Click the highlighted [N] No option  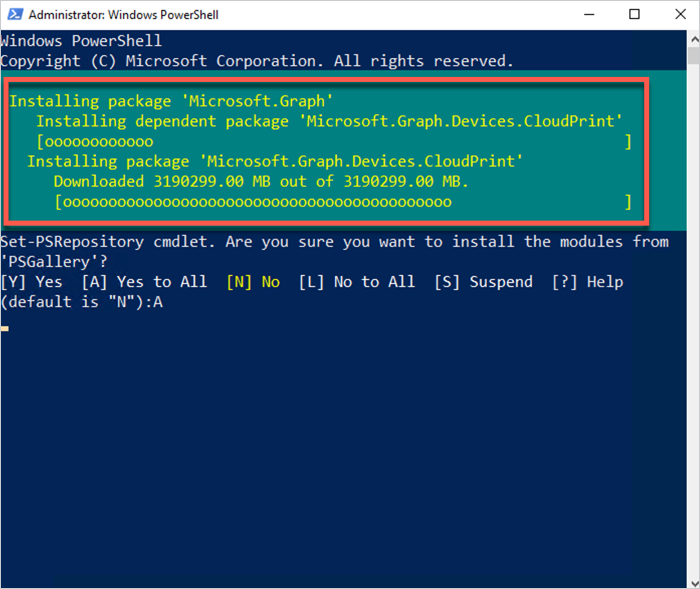(x=253, y=282)
